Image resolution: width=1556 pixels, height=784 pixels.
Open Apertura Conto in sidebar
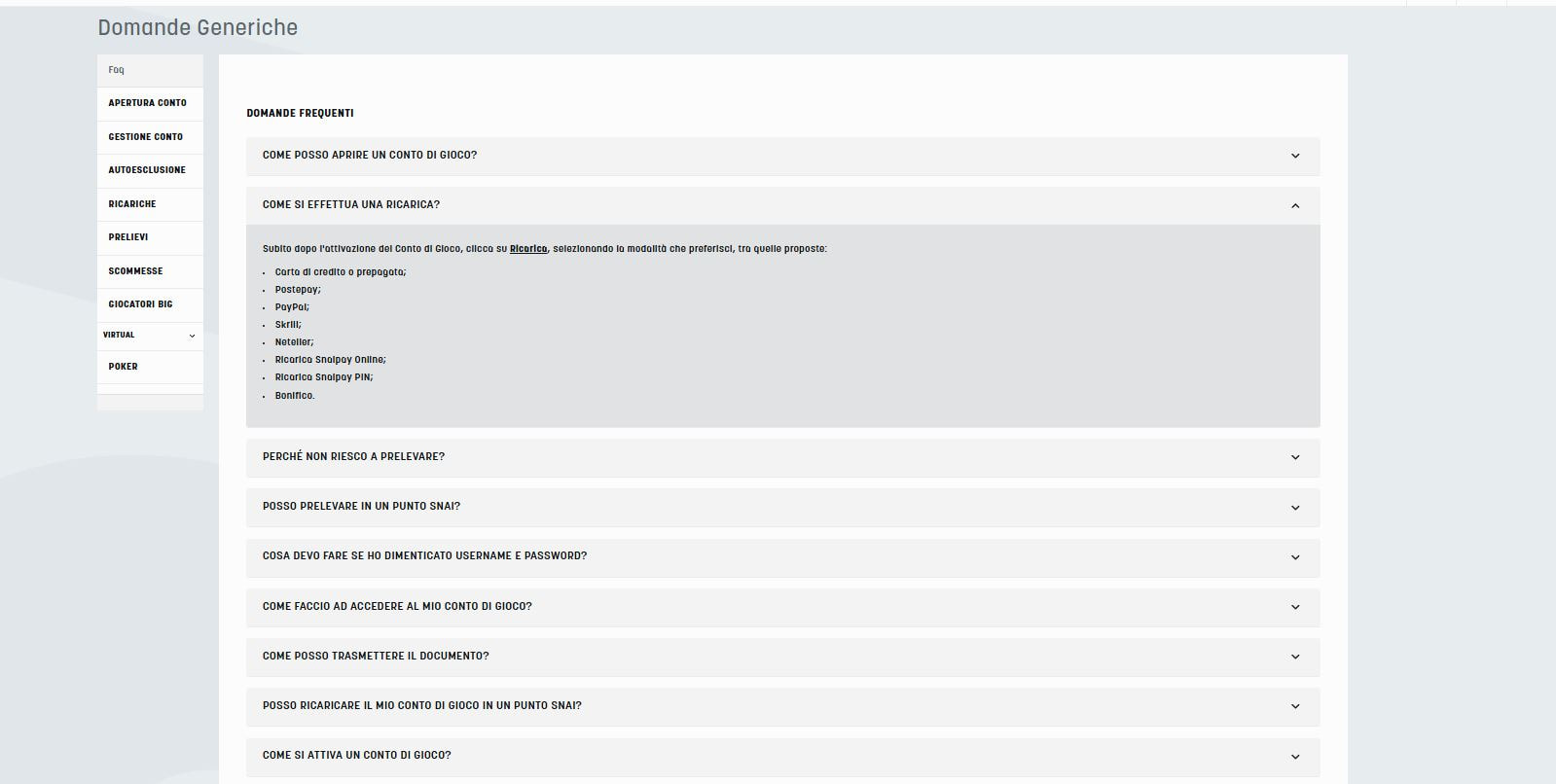pos(148,103)
